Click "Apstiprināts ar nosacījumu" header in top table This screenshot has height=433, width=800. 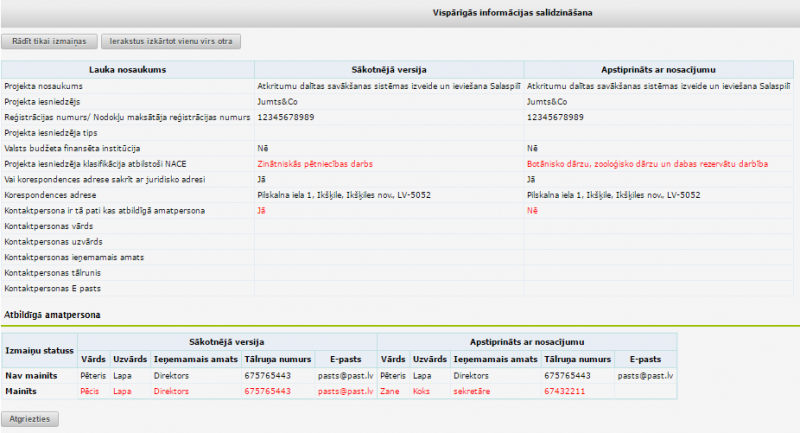[x=659, y=69]
